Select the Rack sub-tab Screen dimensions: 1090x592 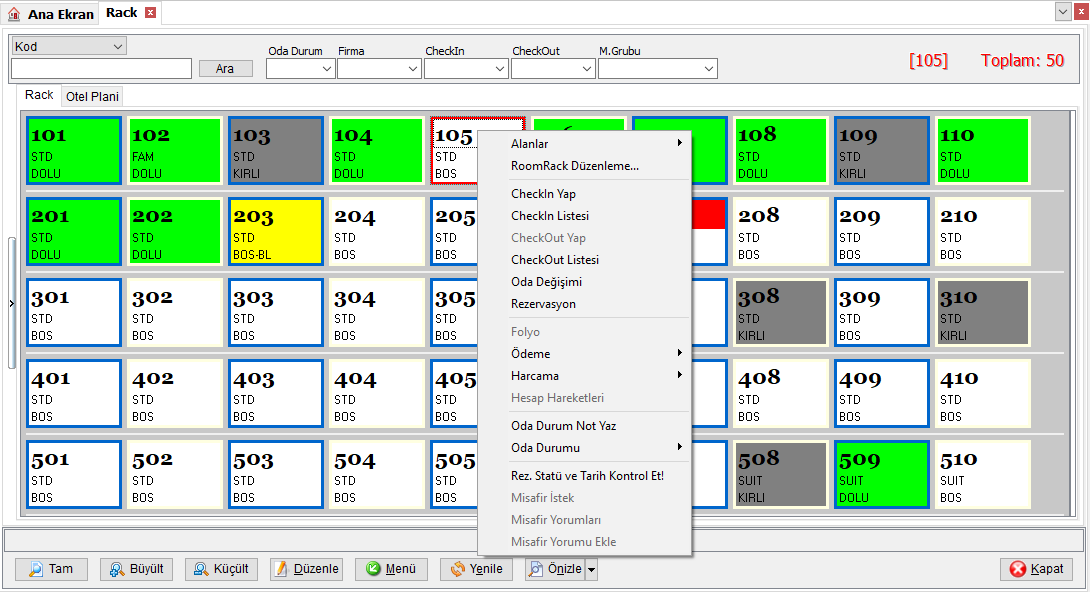click(x=39, y=95)
